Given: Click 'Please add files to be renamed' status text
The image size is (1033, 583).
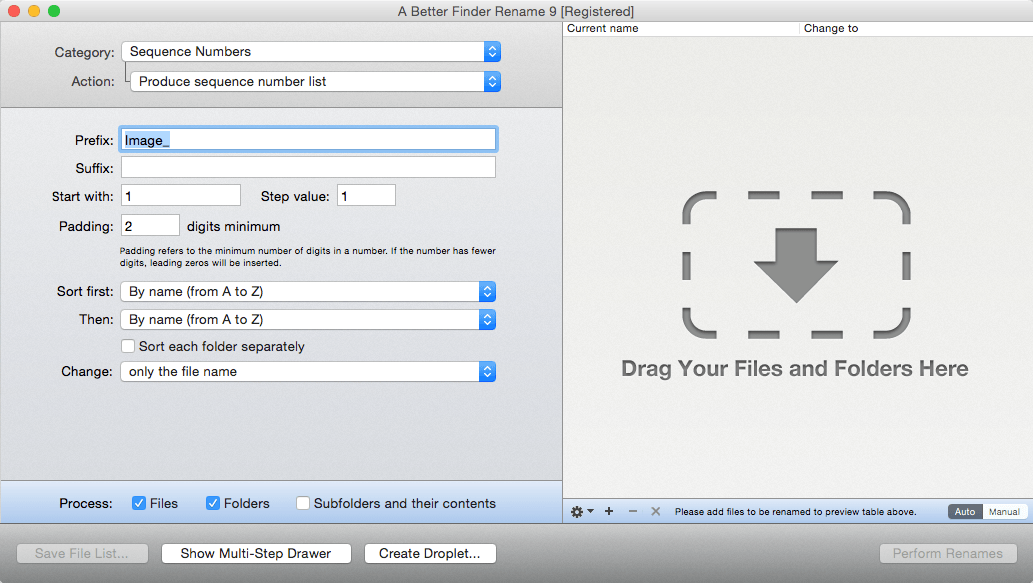Looking at the screenshot, I should click(x=795, y=512).
